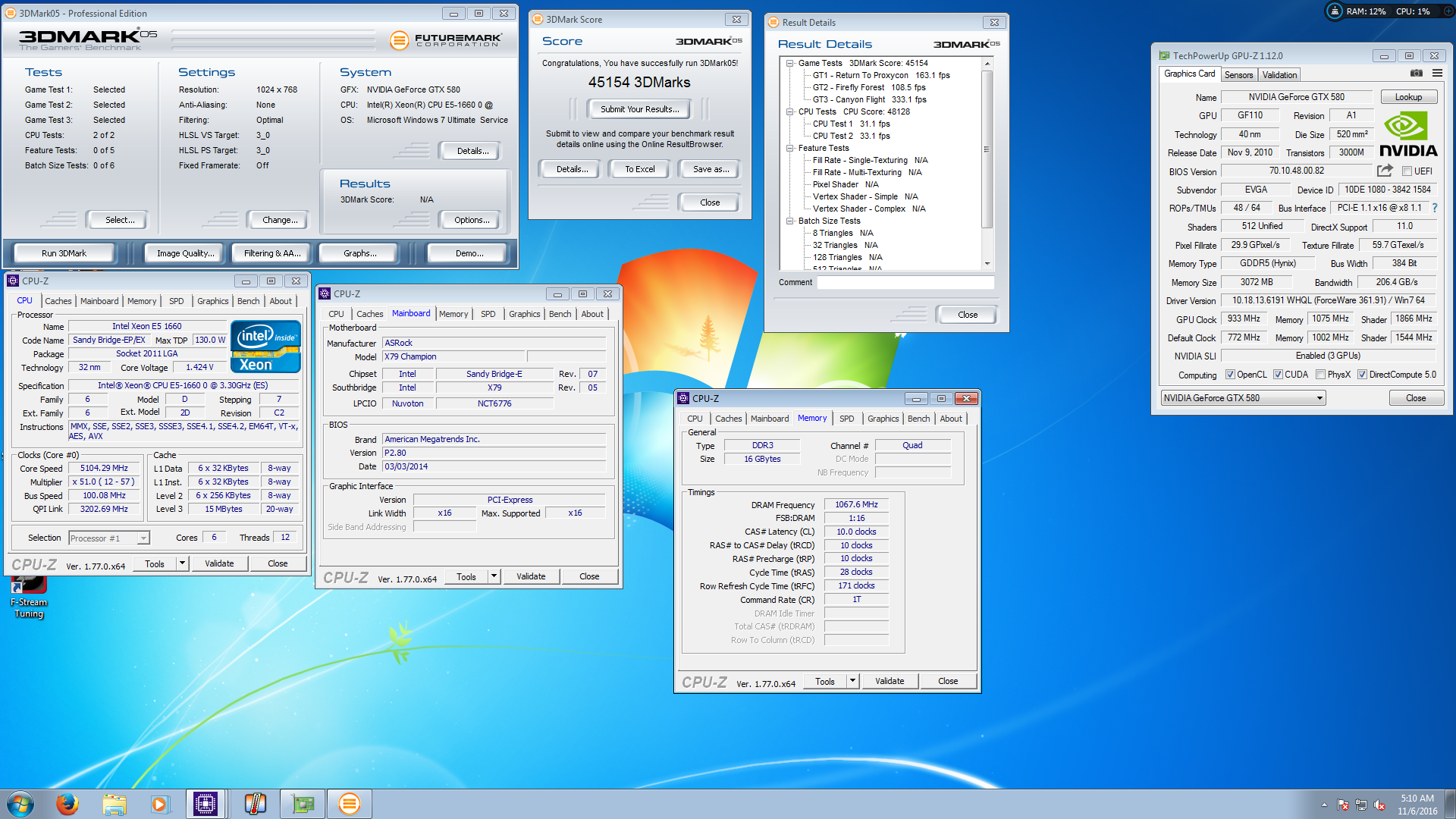This screenshot has height=819, width=1456.
Task: Click the RAM/CPU gadget icon at top right
Action: tap(1335, 11)
